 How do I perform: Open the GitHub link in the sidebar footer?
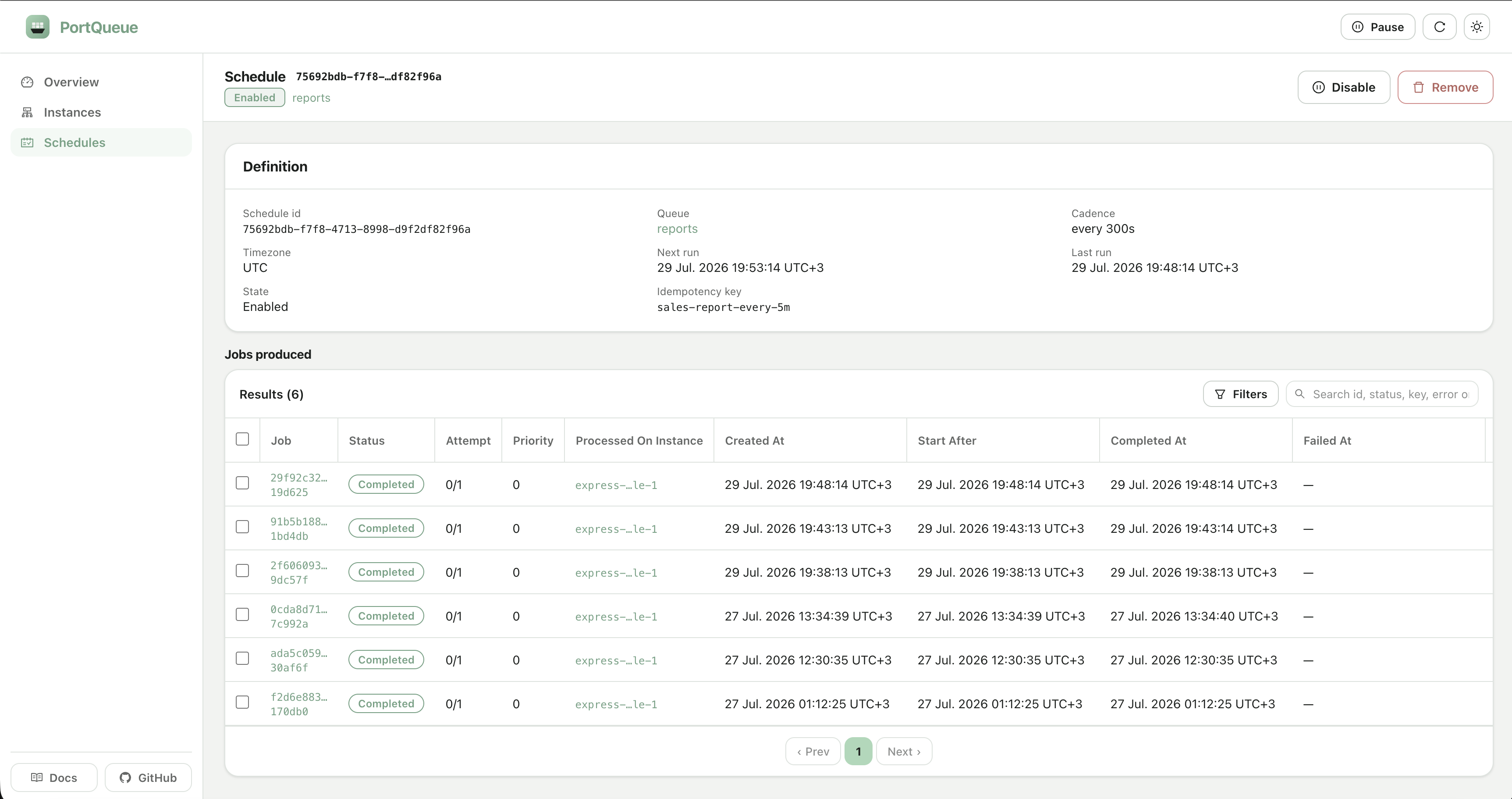[148, 778]
